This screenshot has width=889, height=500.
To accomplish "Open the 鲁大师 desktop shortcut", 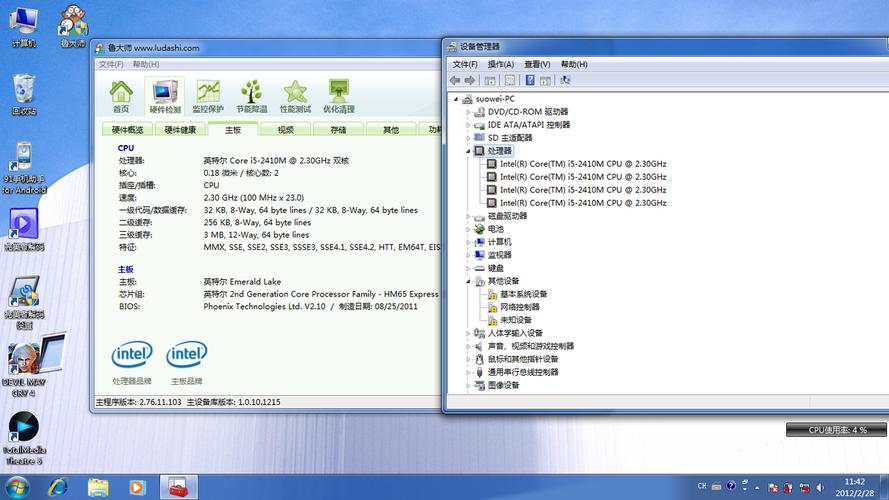I will pos(73,27).
